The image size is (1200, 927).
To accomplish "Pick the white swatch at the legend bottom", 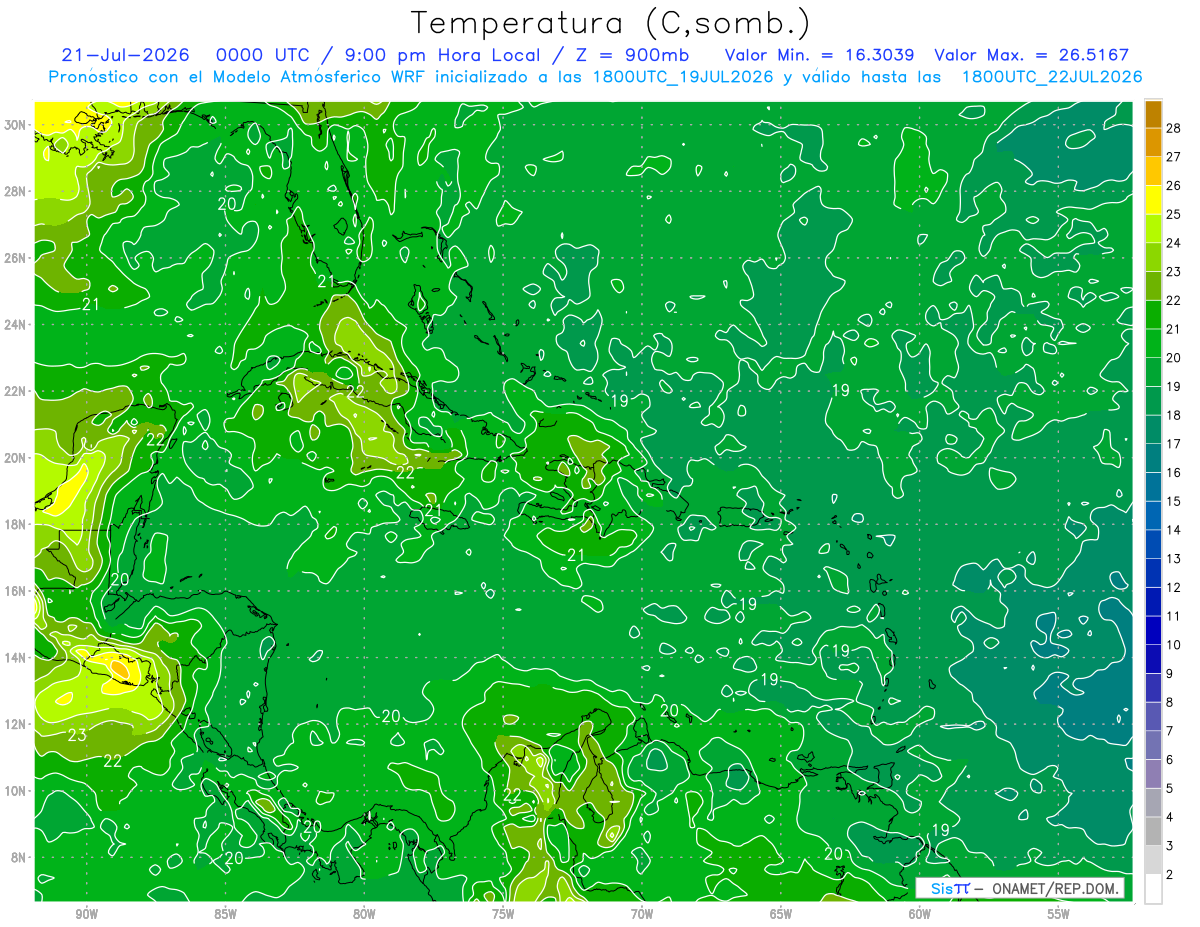I will pos(1153,888).
